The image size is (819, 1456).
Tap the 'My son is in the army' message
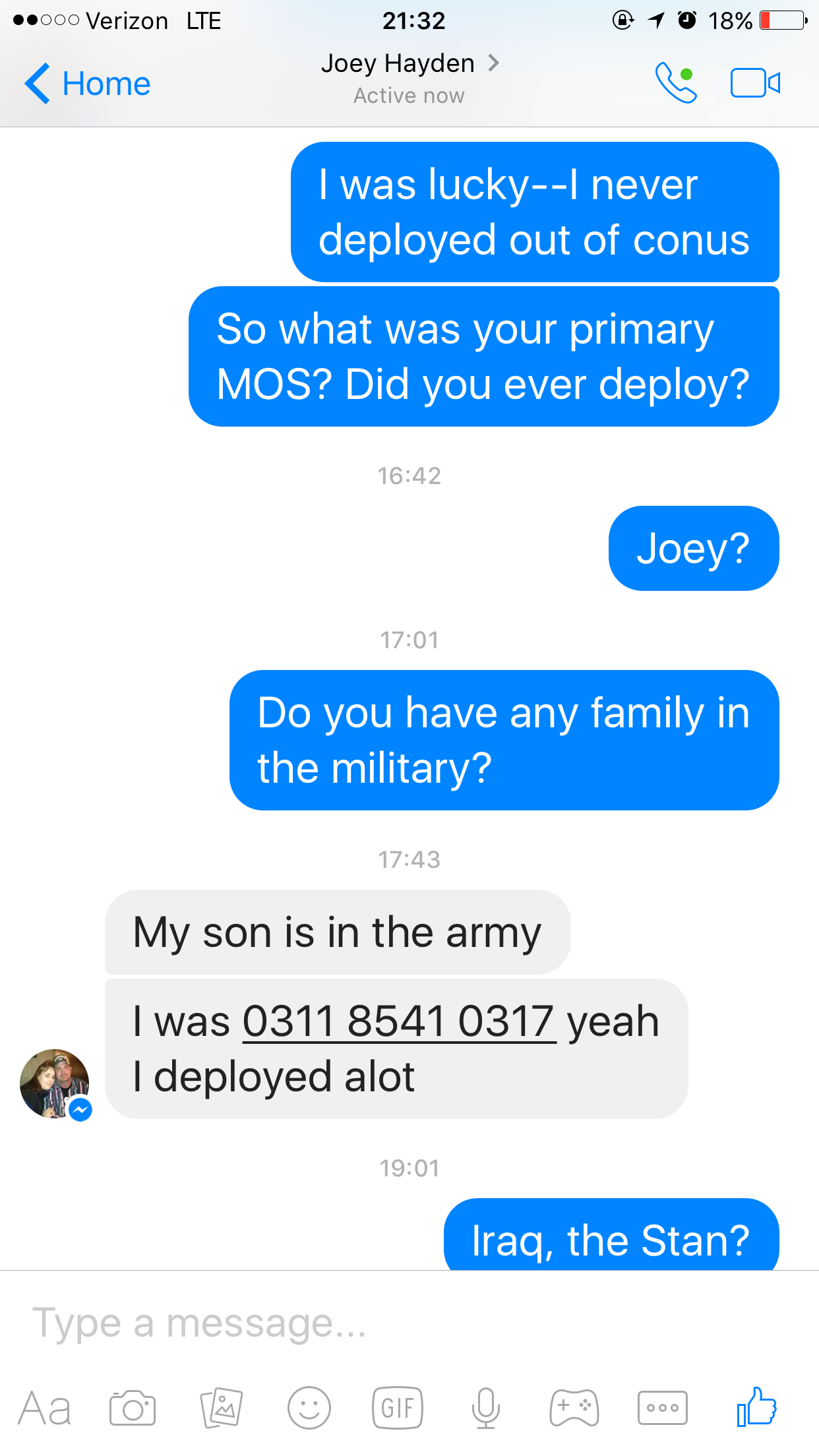click(x=337, y=932)
